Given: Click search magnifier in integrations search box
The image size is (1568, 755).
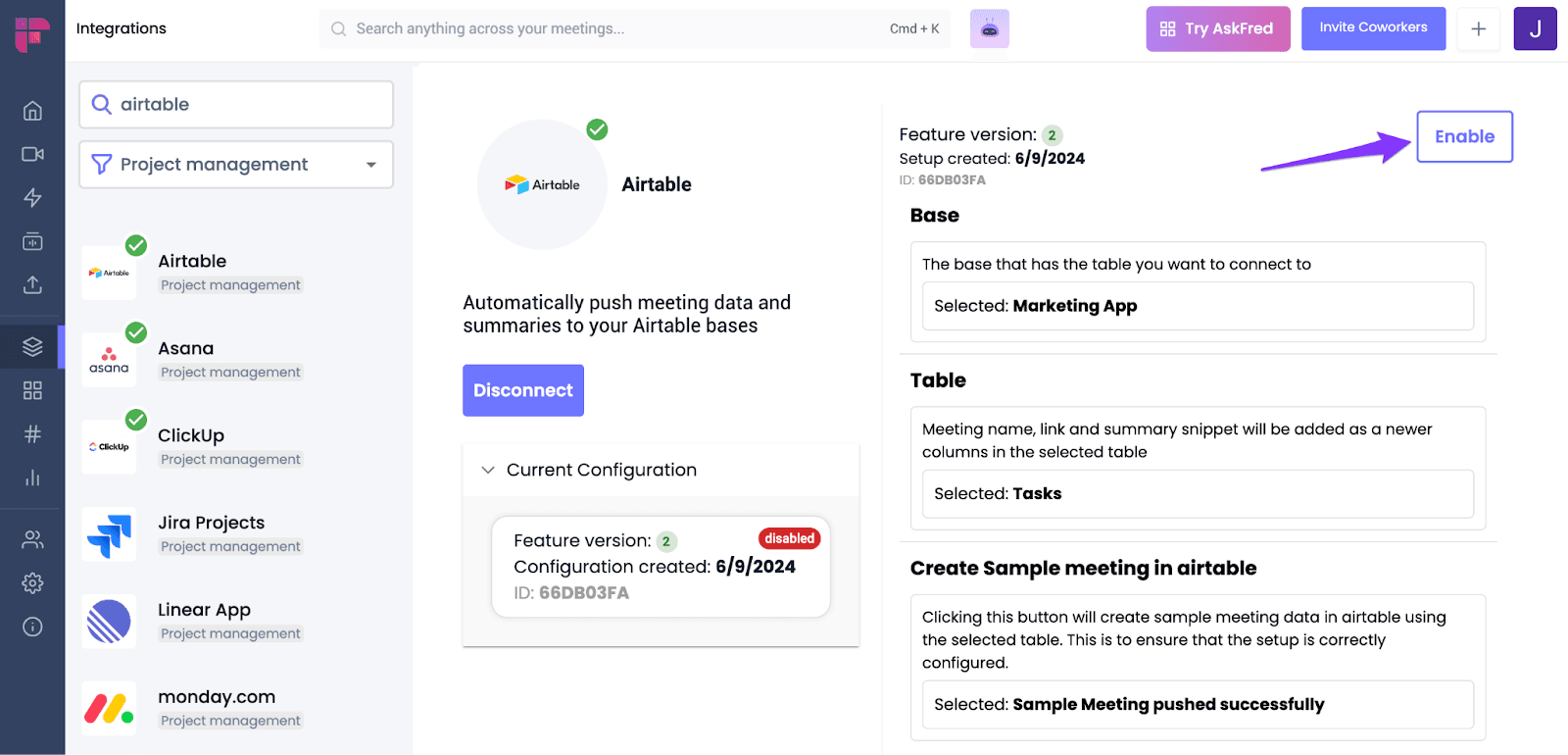Looking at the screenshot, I should (101, 104).
